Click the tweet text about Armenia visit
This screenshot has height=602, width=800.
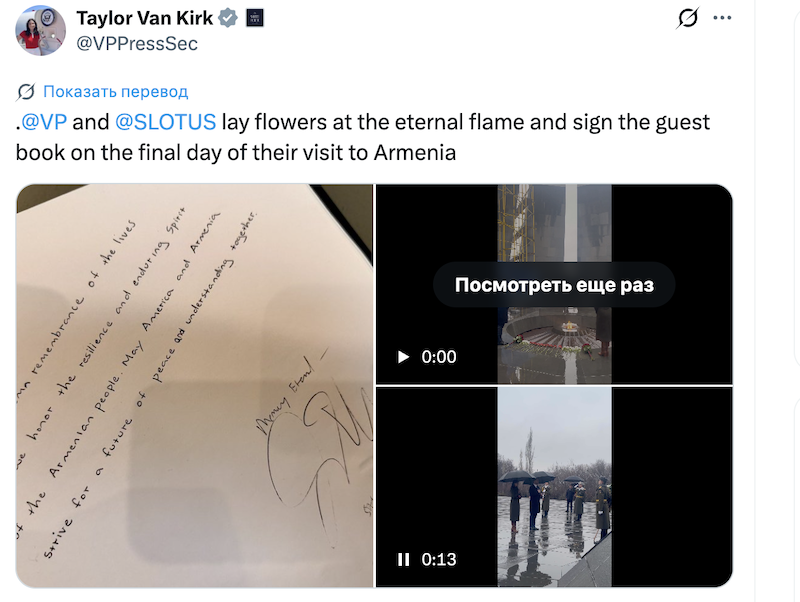pyautogui.click(x=363, y=137)
